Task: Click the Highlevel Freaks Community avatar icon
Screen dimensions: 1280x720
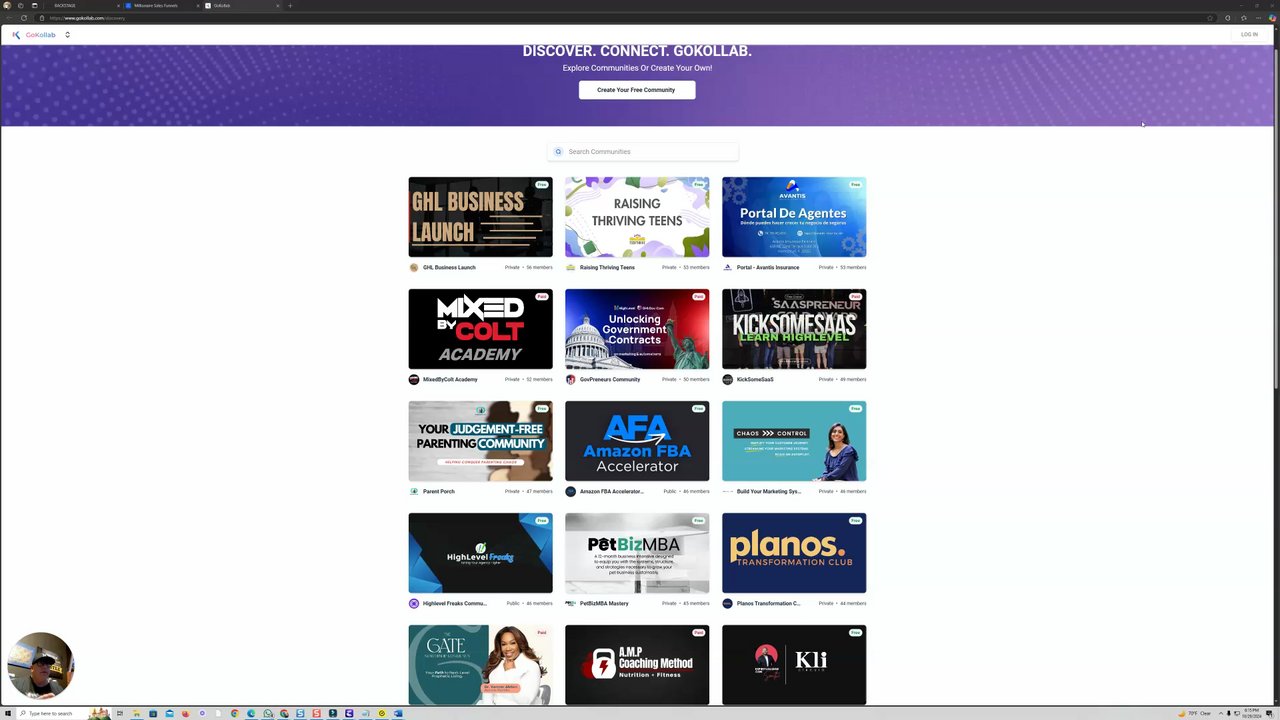Action: tap(414, 604)
